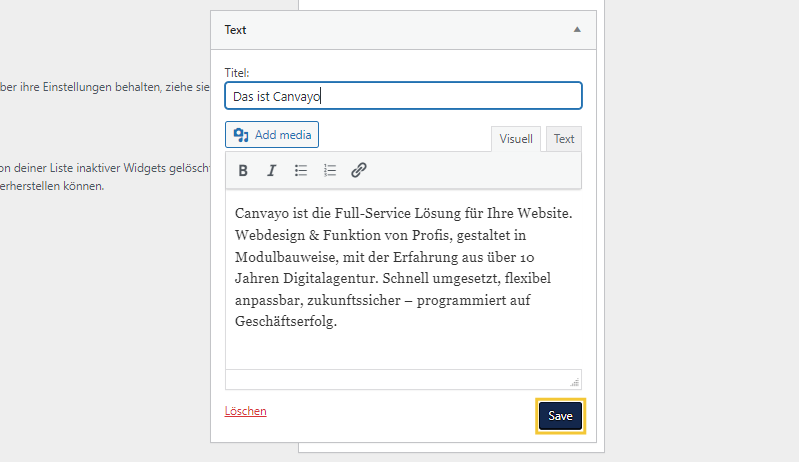Click the Text widget header title

click(236, 30)
